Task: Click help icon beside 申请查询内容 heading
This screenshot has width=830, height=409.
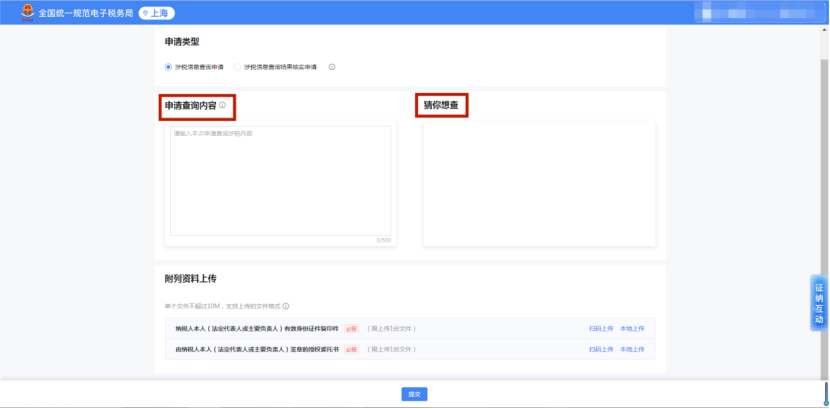Action: tap(222, 105)
